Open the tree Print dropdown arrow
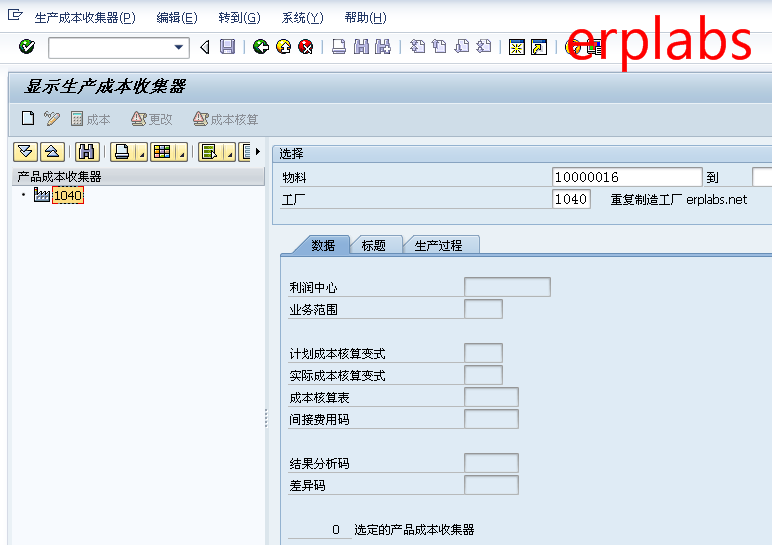 click(142, 152)
